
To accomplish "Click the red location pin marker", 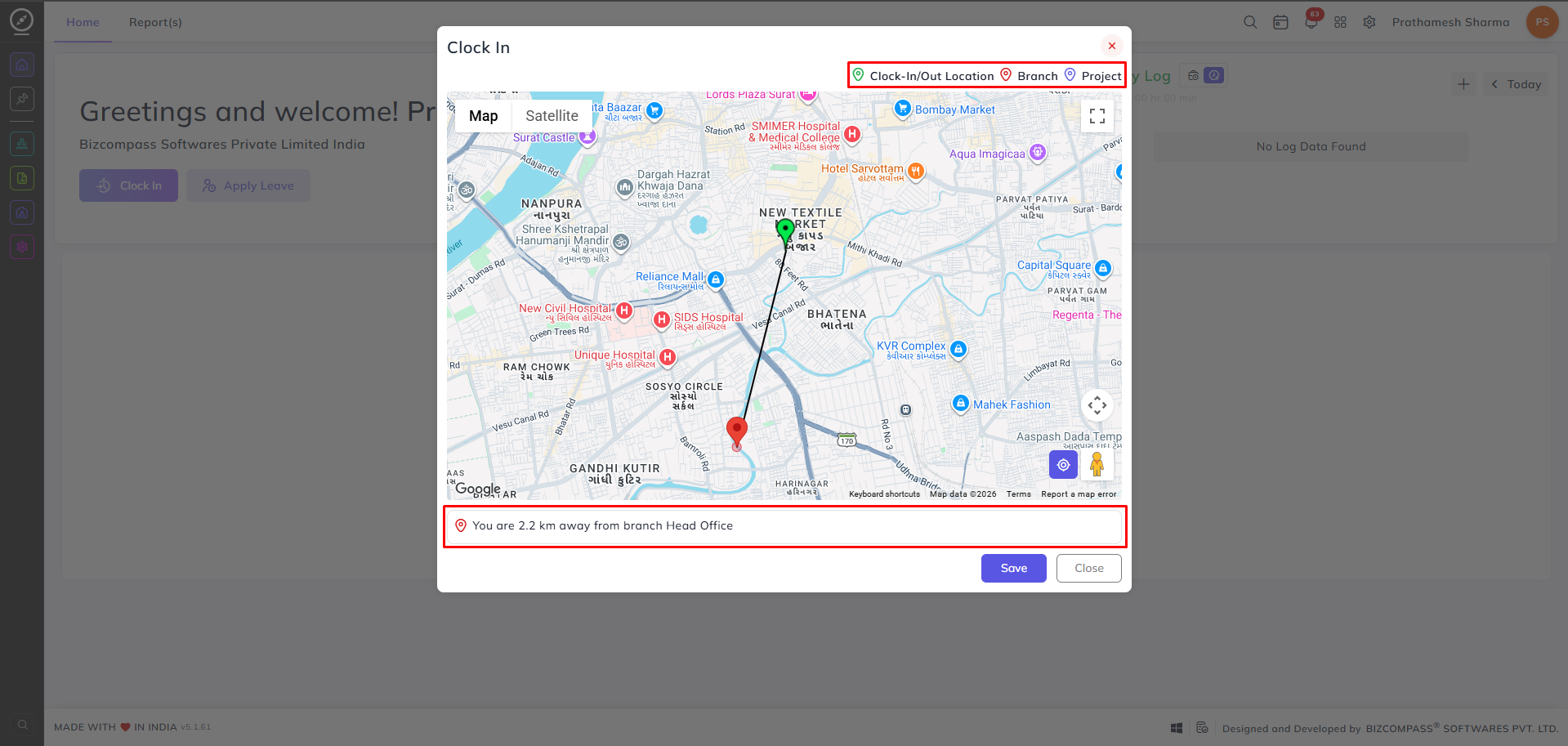I will [x=736, y=432].
